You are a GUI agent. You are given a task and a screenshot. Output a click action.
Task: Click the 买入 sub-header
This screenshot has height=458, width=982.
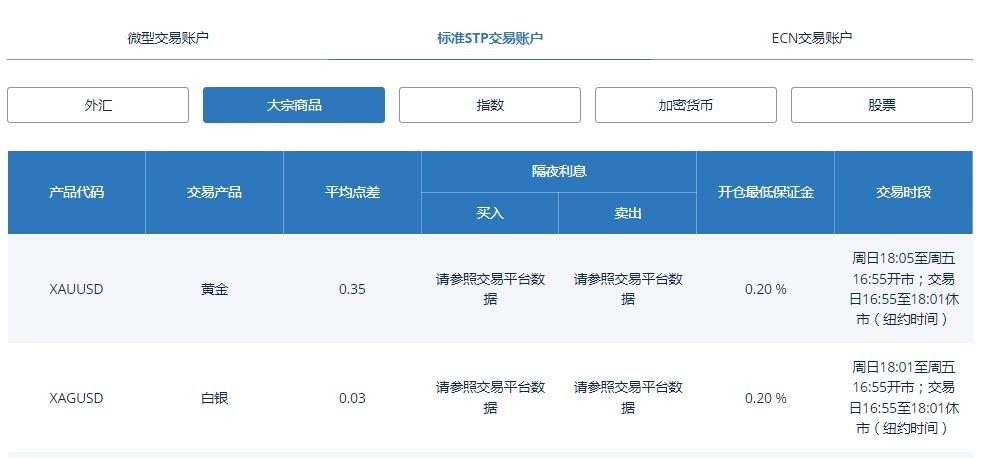490,213
